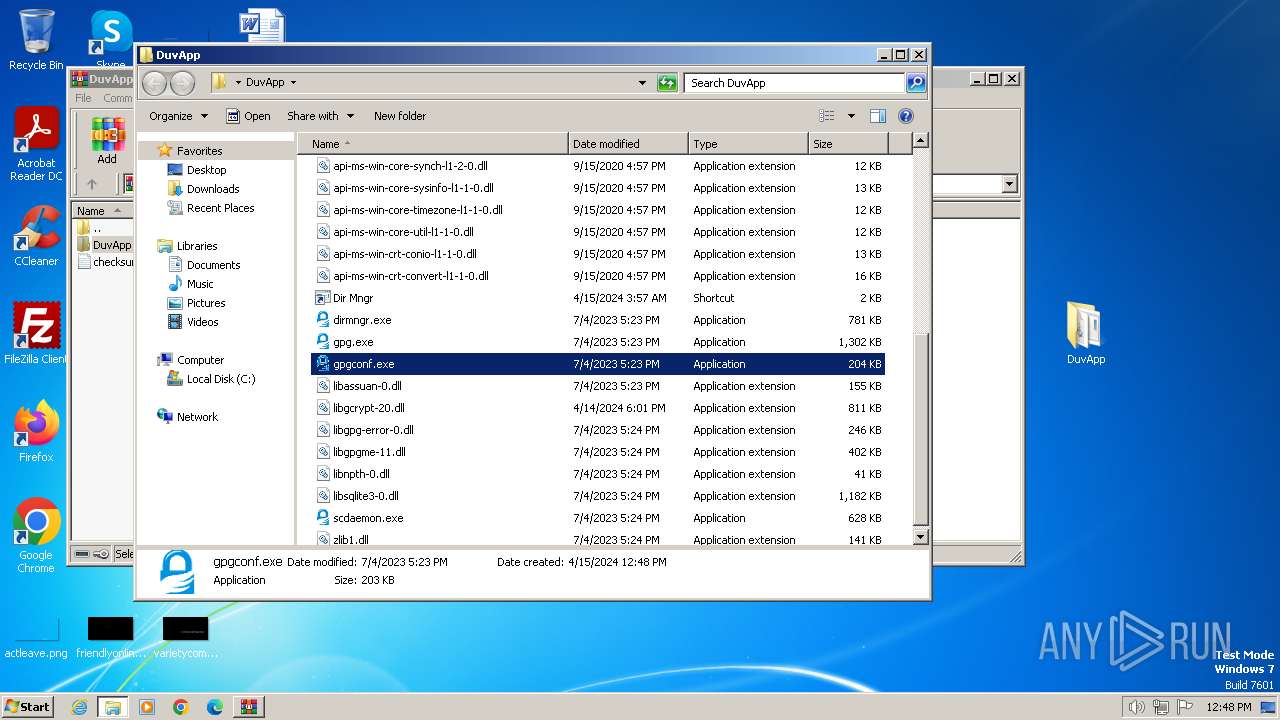Click the up arrow in WinRAR window
This screenshot has width=1280, height=720.
coord(92,184)
